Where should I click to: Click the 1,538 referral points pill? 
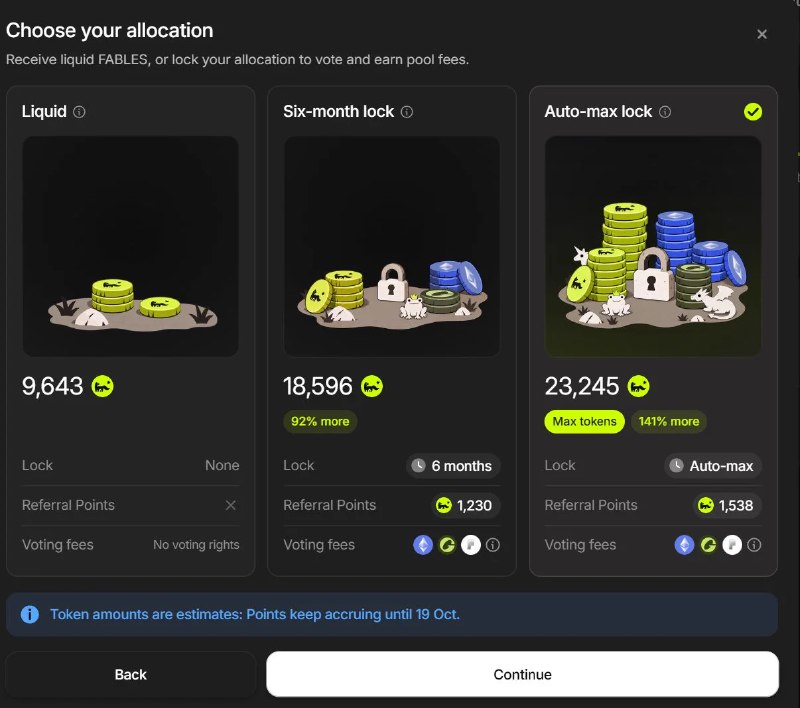click(x=727, y=505)
